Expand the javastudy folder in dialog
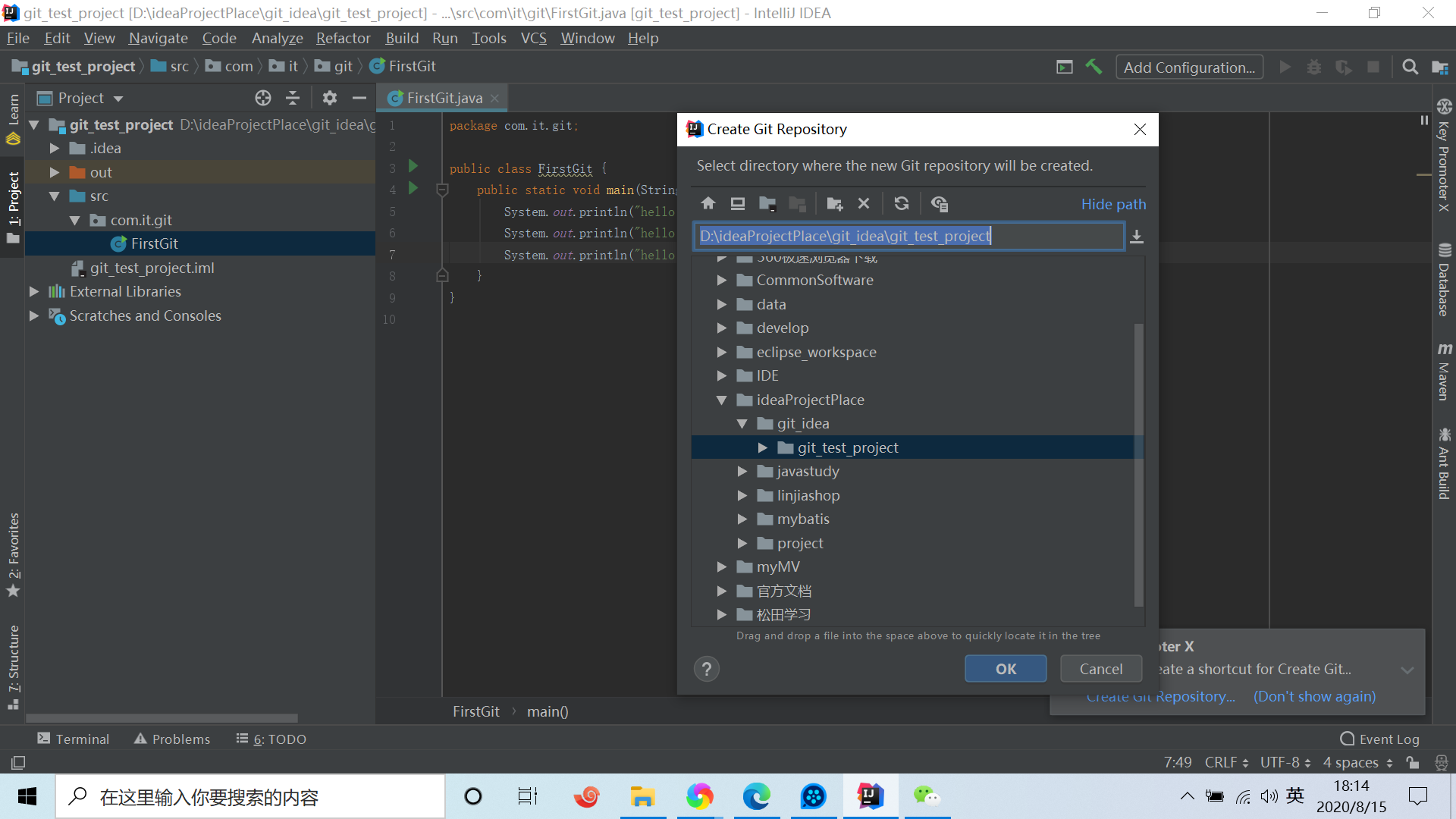The width and height of the screenshot is (1456, 819). click(742, 472)
